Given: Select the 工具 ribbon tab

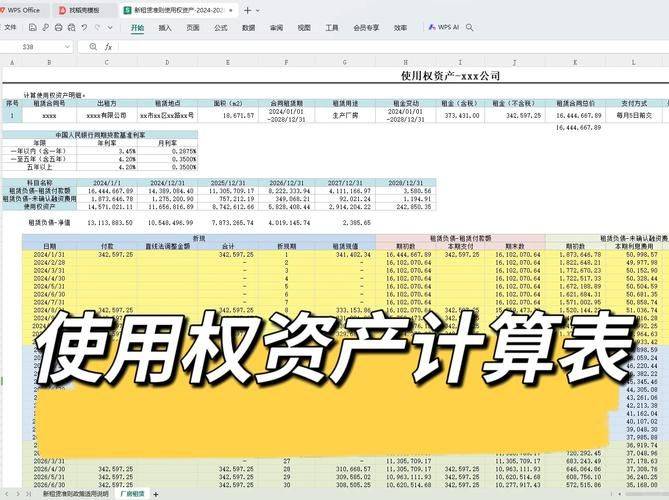Looking at the screenshot, I should (x=332, y=28).
